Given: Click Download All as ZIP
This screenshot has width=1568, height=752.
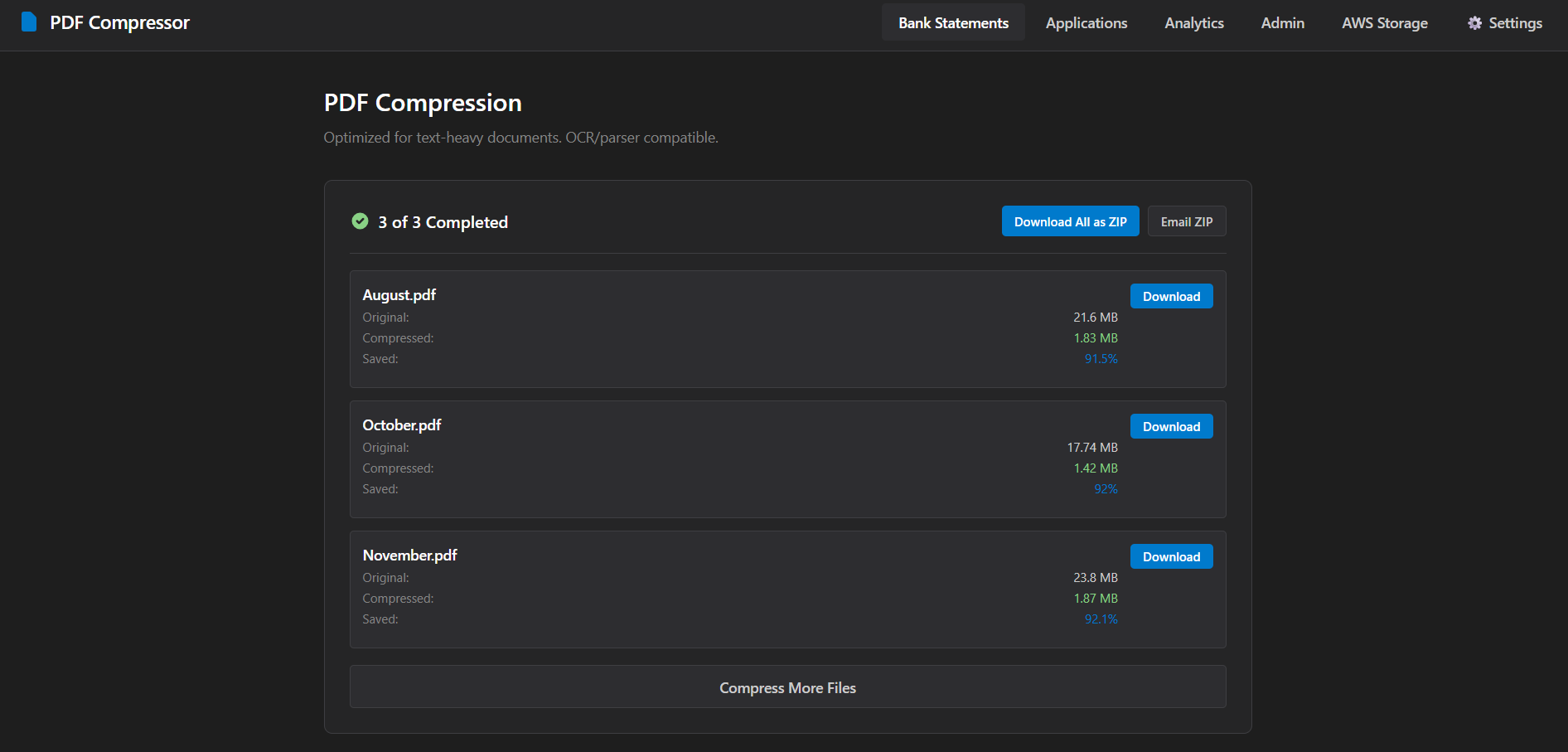Looking at the screenshot, I should 1070,221.
